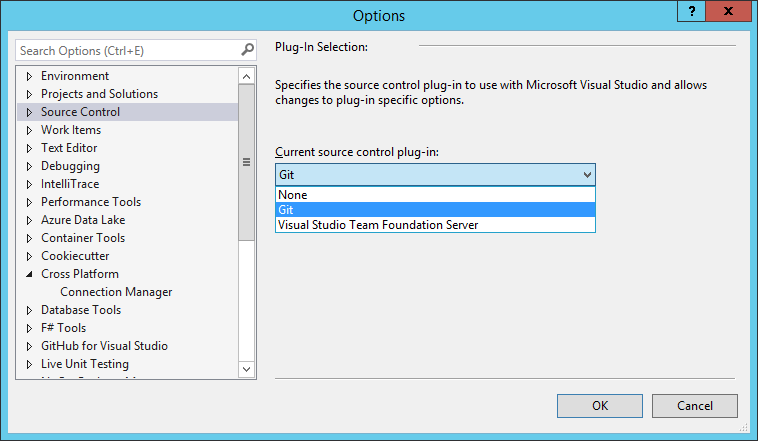Expand the Debugging options node
This screenshot has height=441, width=758.
[29, 166]
